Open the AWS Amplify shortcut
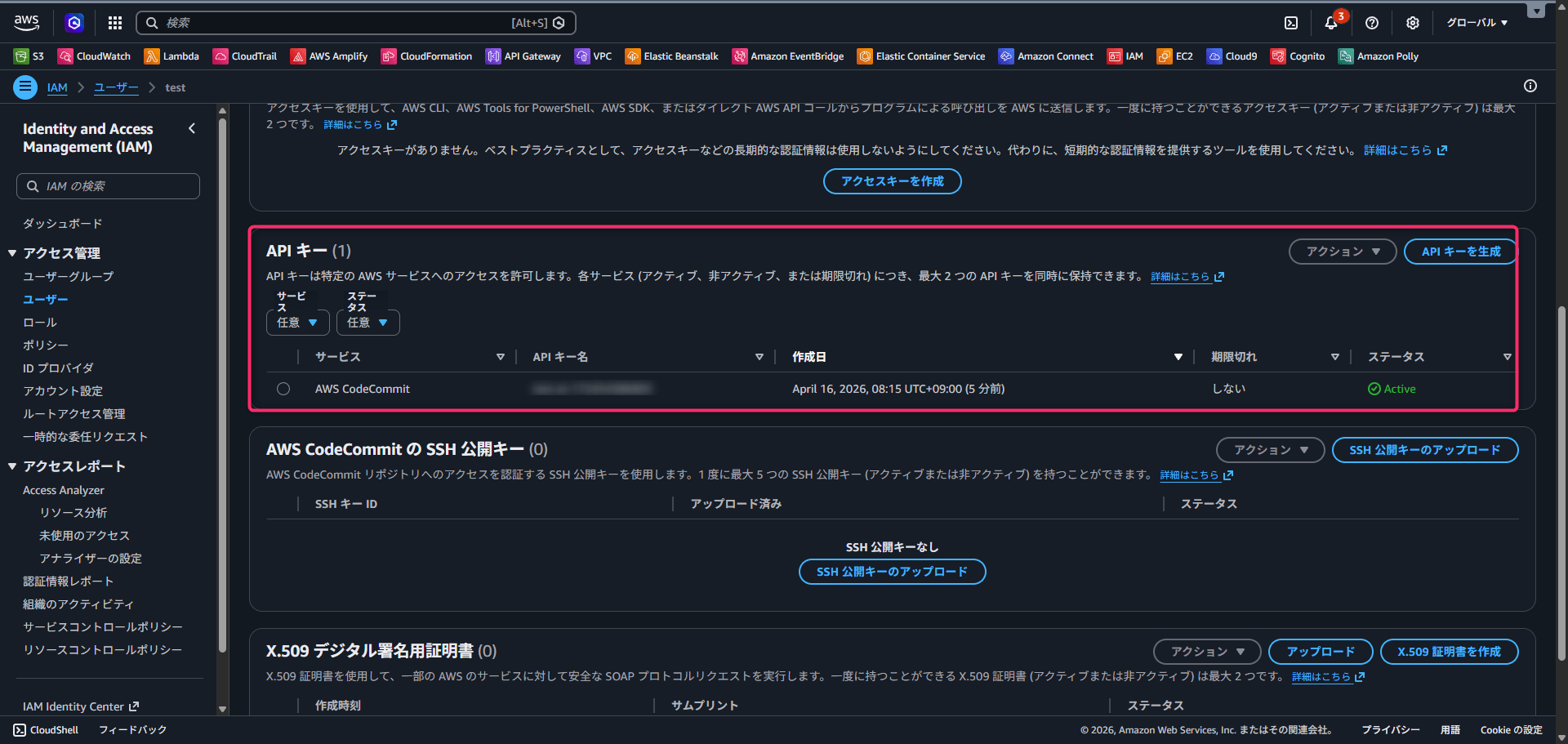The height and width of the screenshot is (744, 1568). point(329,56)
